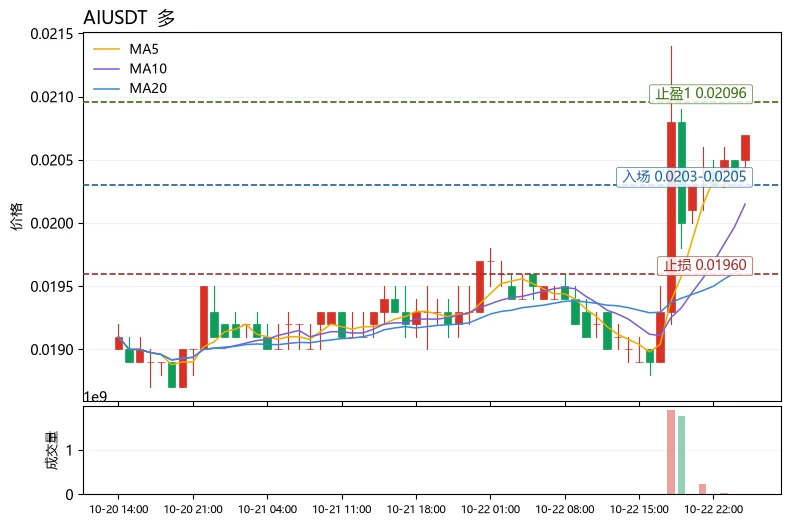Click the chart title AIUSDT 多

coord(129,18)
